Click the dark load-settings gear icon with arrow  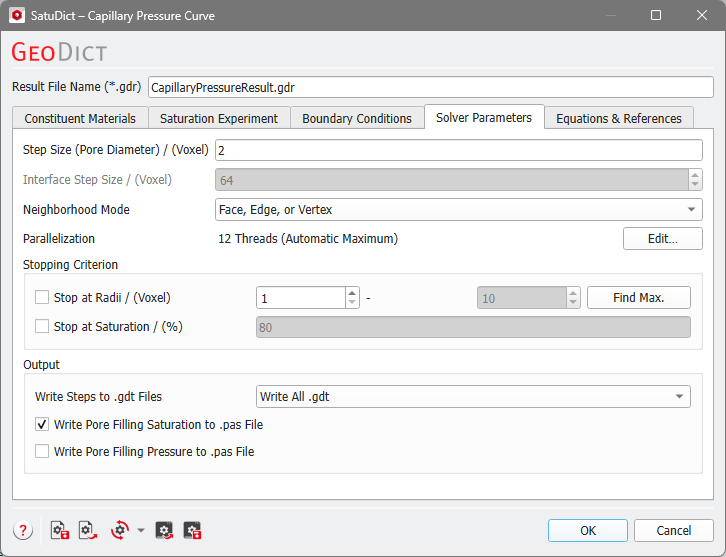[164, 530]
